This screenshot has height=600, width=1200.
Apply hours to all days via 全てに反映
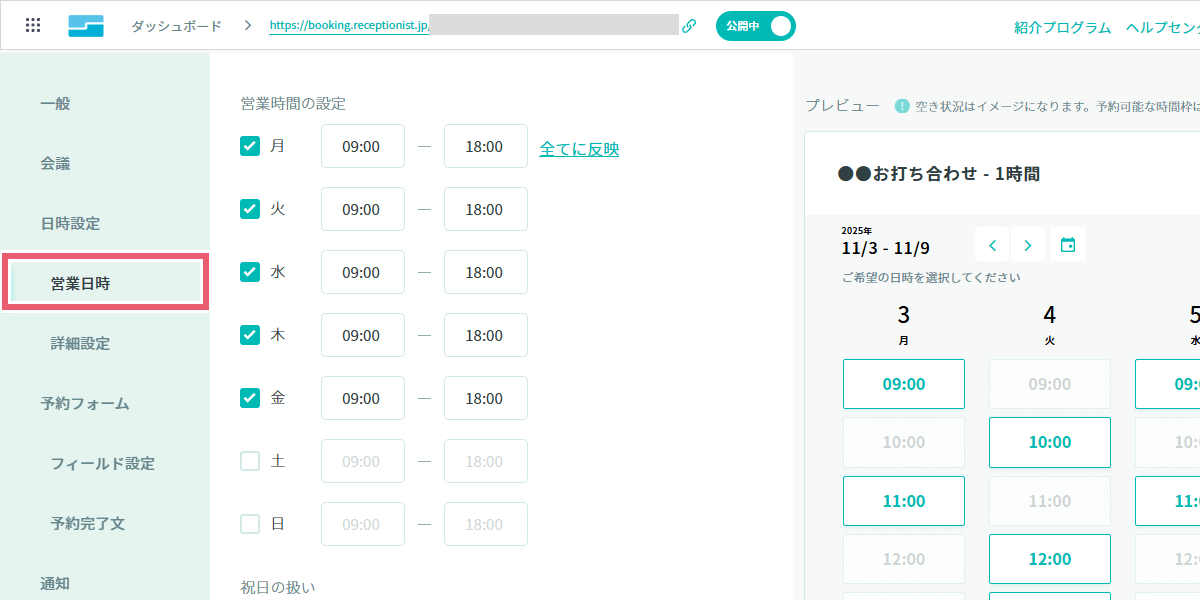(x=578, y=146)
